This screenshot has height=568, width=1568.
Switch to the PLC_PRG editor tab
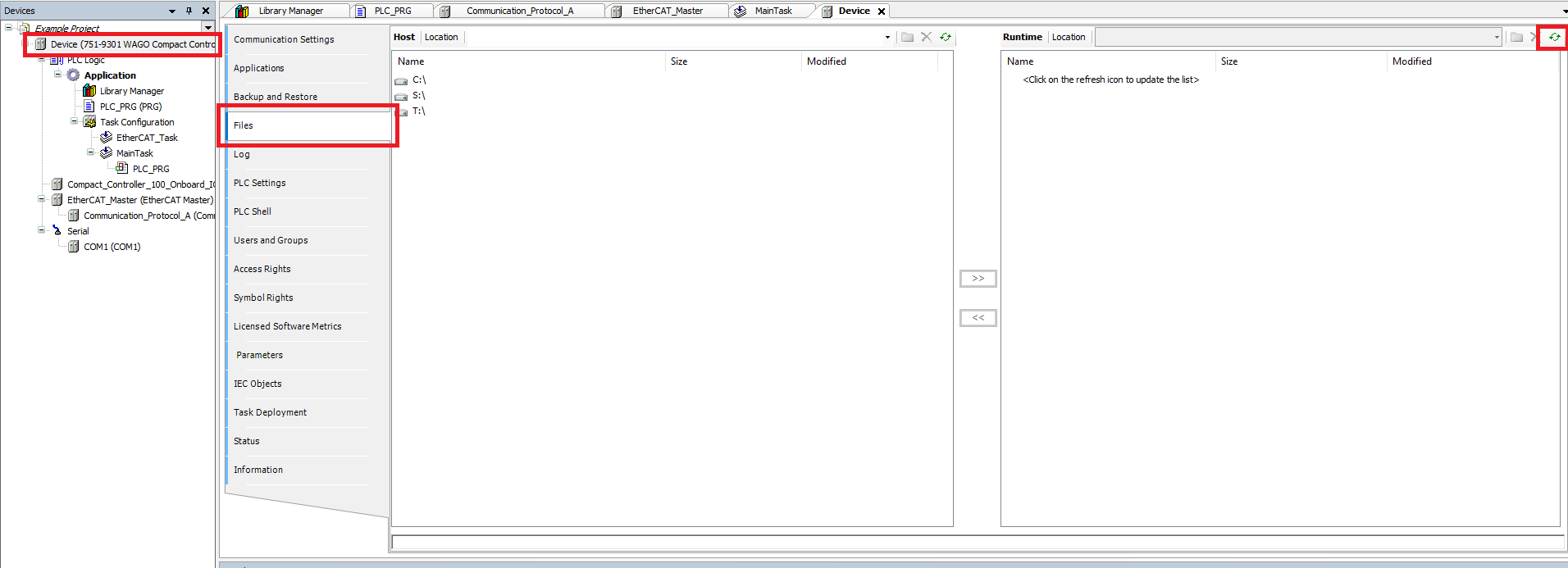click(392, 11)
